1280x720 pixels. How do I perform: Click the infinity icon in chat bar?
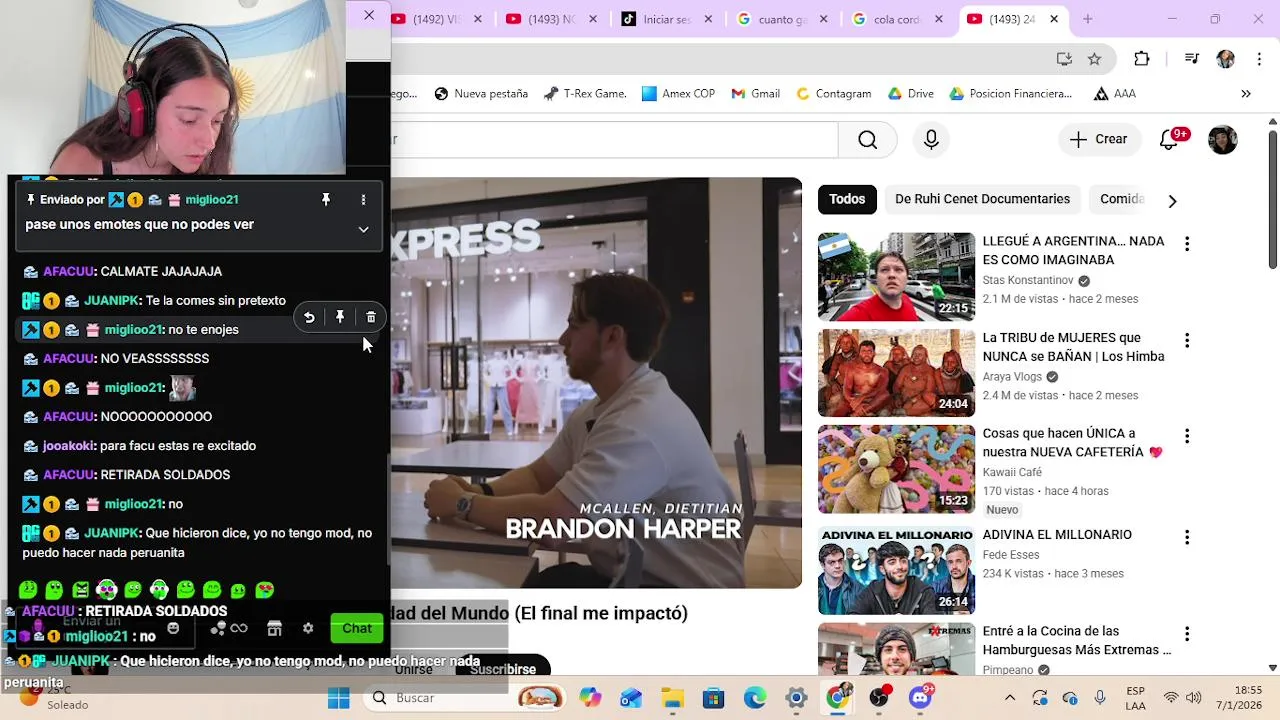coord(239,628)
